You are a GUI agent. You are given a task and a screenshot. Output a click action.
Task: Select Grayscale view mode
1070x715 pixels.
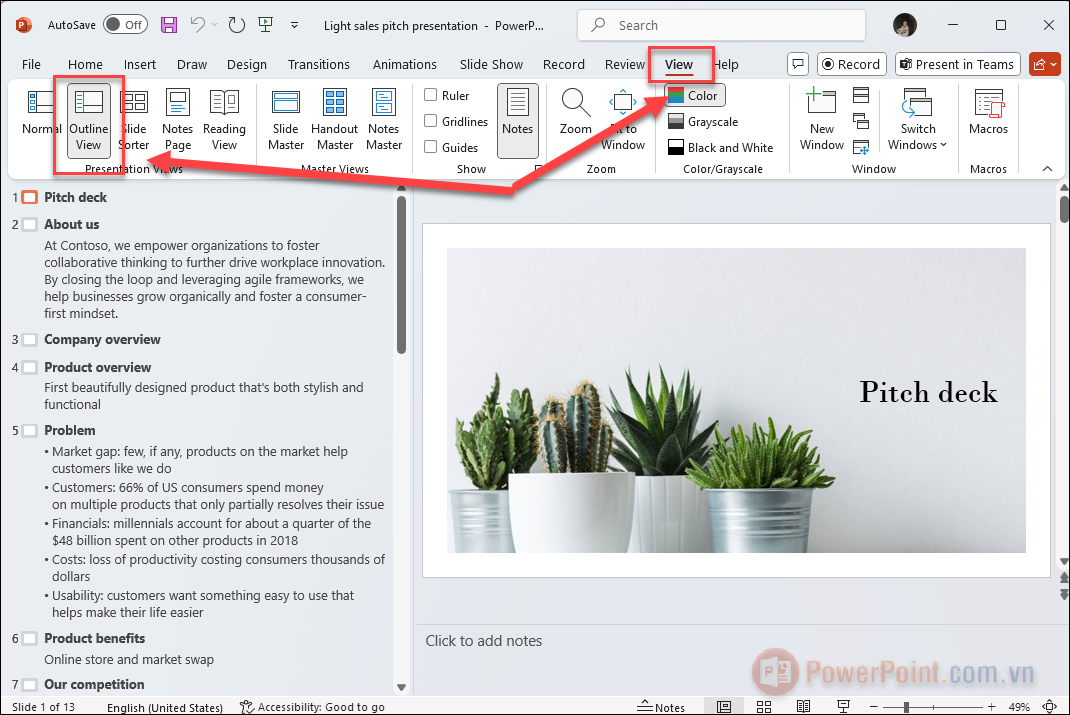tap(703, 121)
